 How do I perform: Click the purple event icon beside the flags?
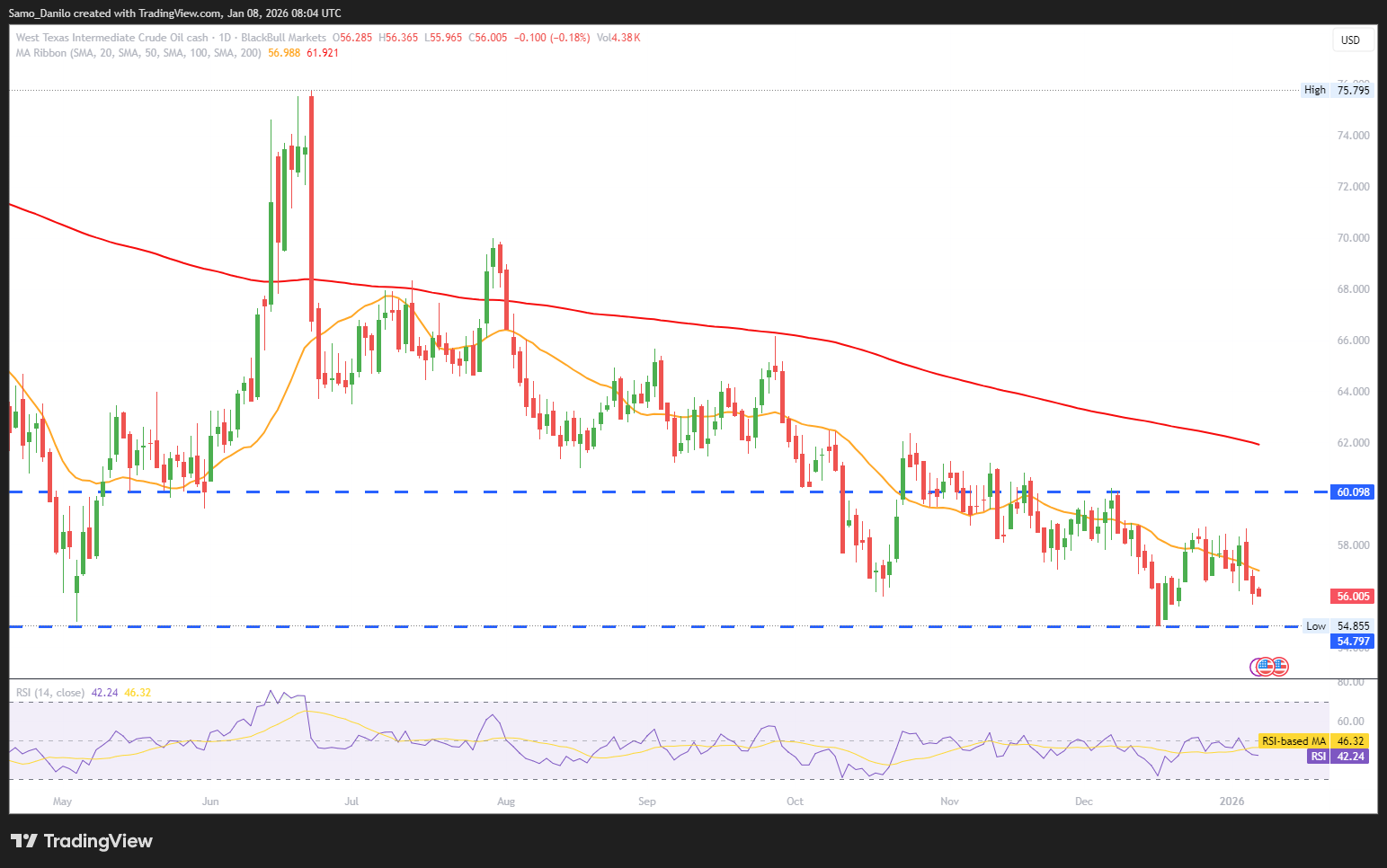pos(1257,667)
